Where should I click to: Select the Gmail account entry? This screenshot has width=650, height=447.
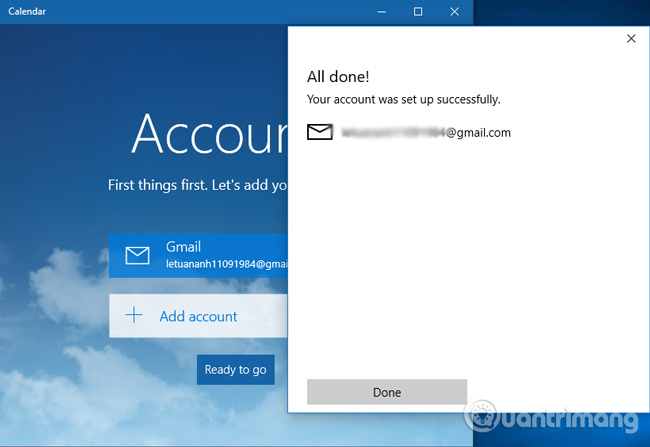point(198,255)
